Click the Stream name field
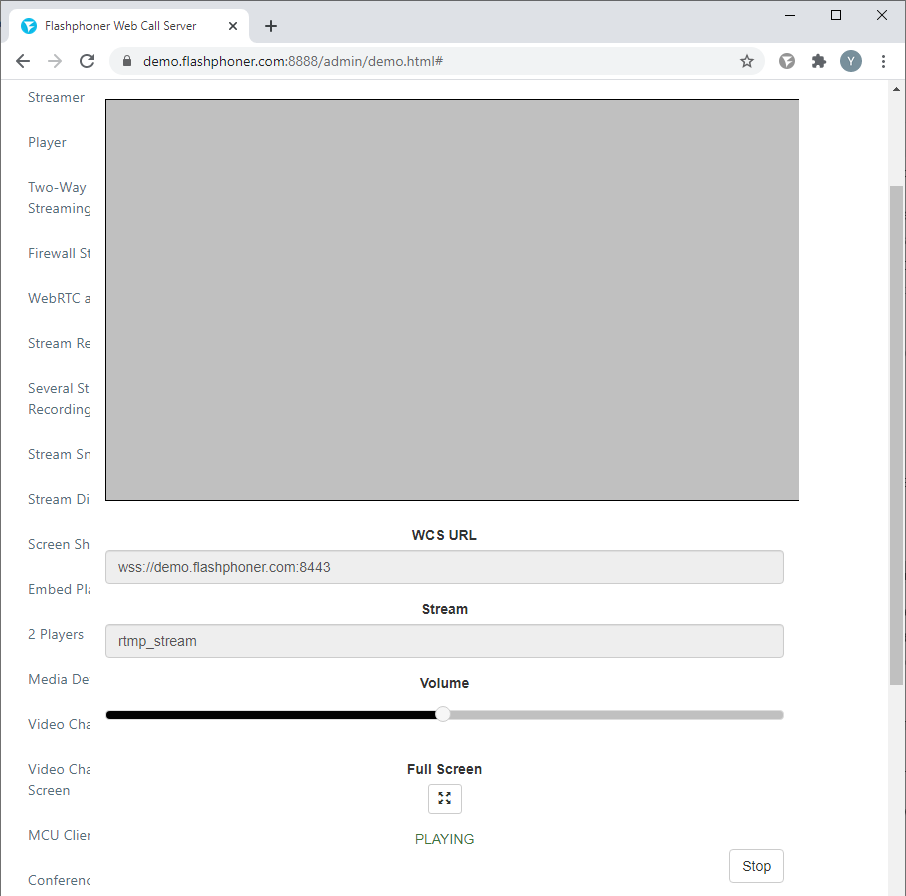The height and width of the screenshot is (896, 906). coord(444,641)
